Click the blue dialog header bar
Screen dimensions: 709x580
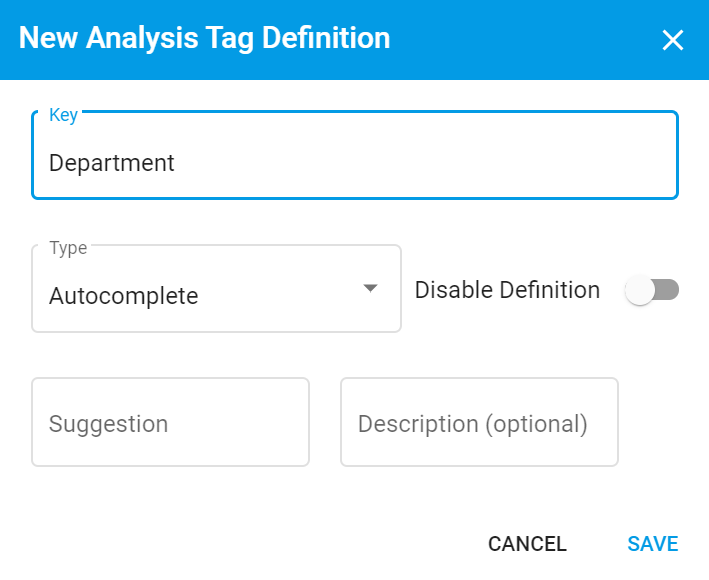(354, 40)
